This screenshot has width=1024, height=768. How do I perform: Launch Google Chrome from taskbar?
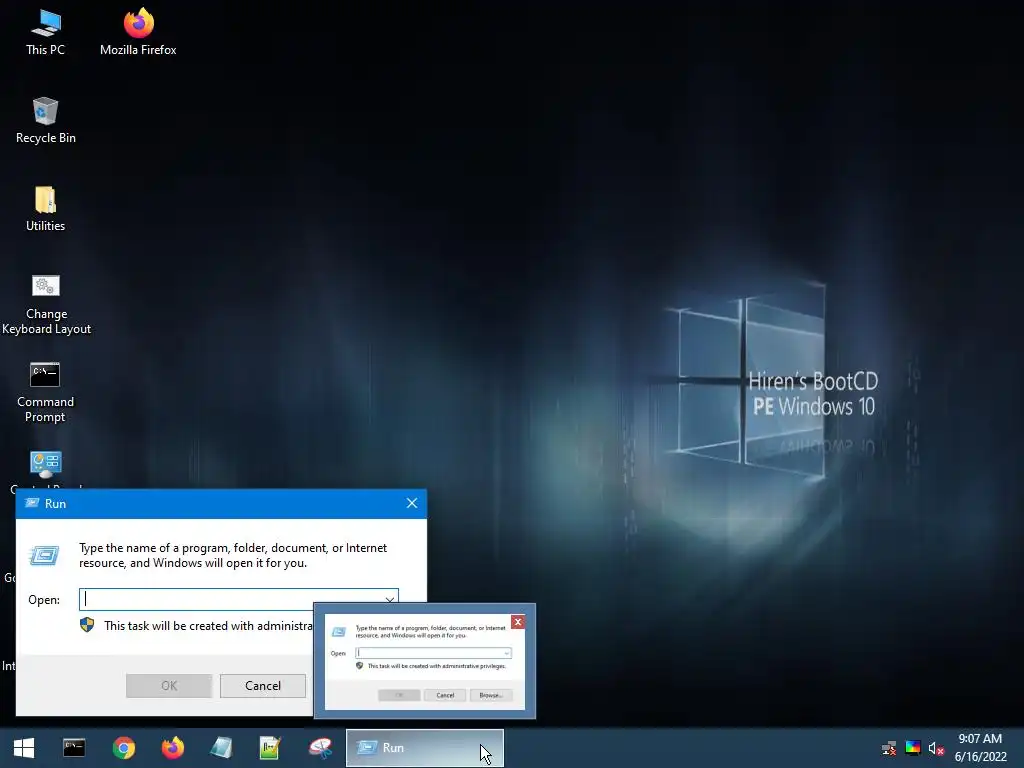[x=123, y=748]
